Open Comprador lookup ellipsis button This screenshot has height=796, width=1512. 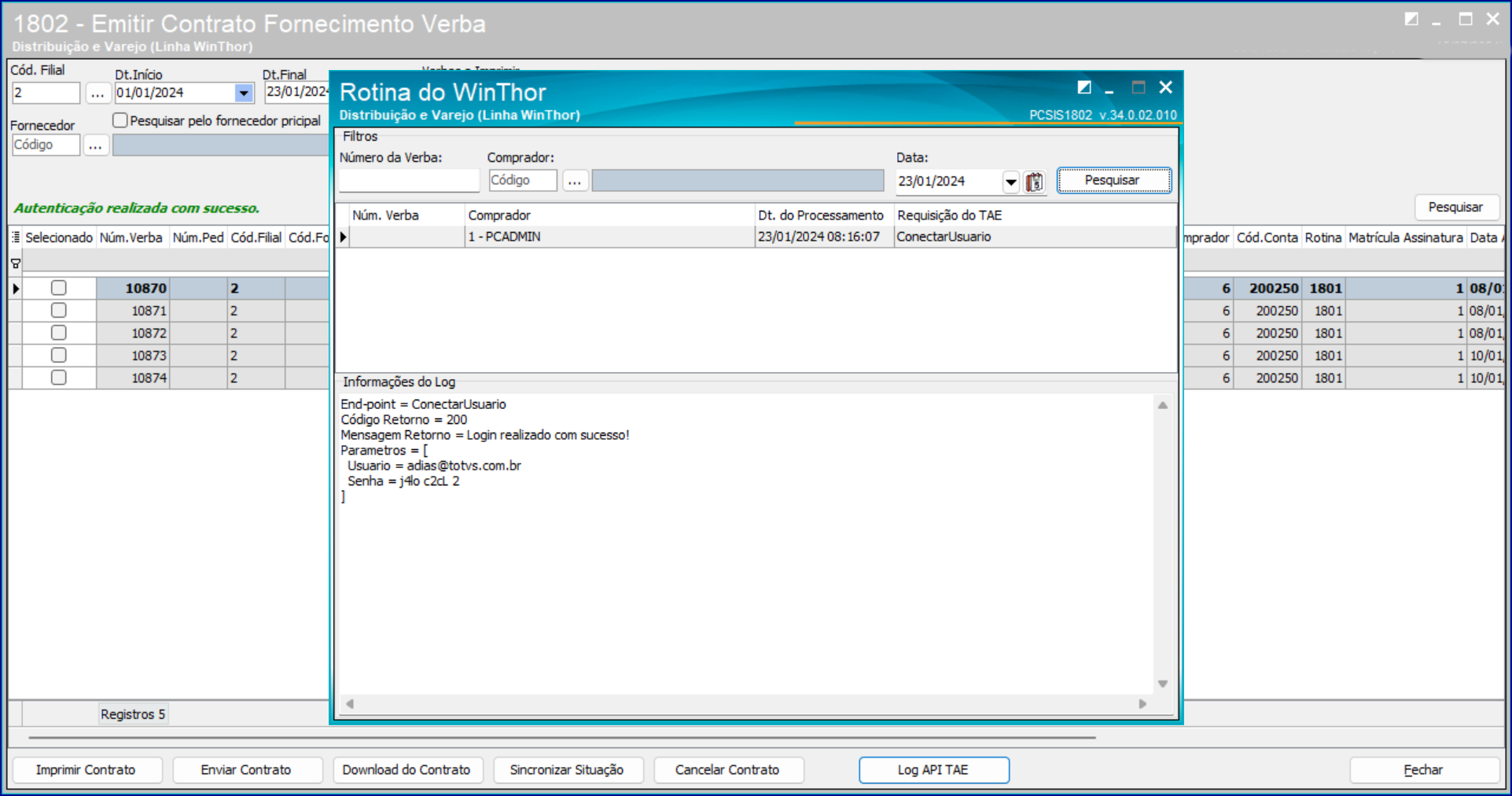575,180
